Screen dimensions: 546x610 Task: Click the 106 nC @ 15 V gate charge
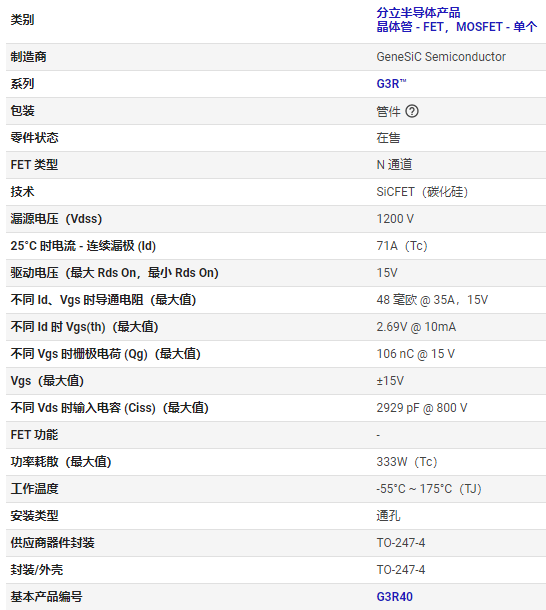coord(416,354)
